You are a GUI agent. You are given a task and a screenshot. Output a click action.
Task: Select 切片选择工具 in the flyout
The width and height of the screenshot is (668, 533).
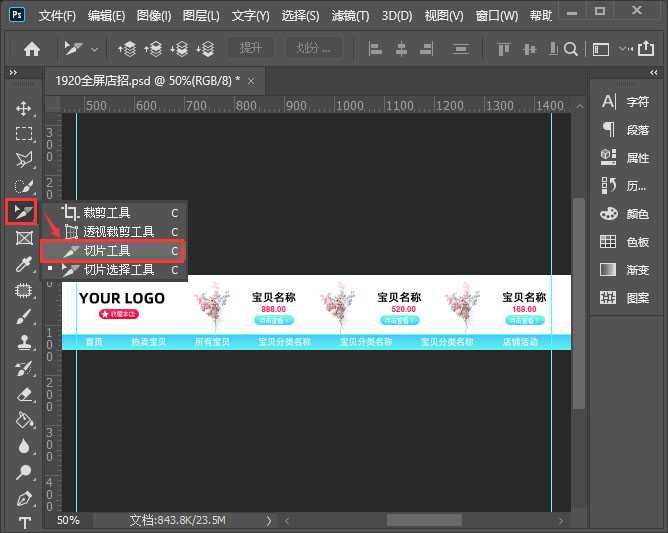pos(118,270)
